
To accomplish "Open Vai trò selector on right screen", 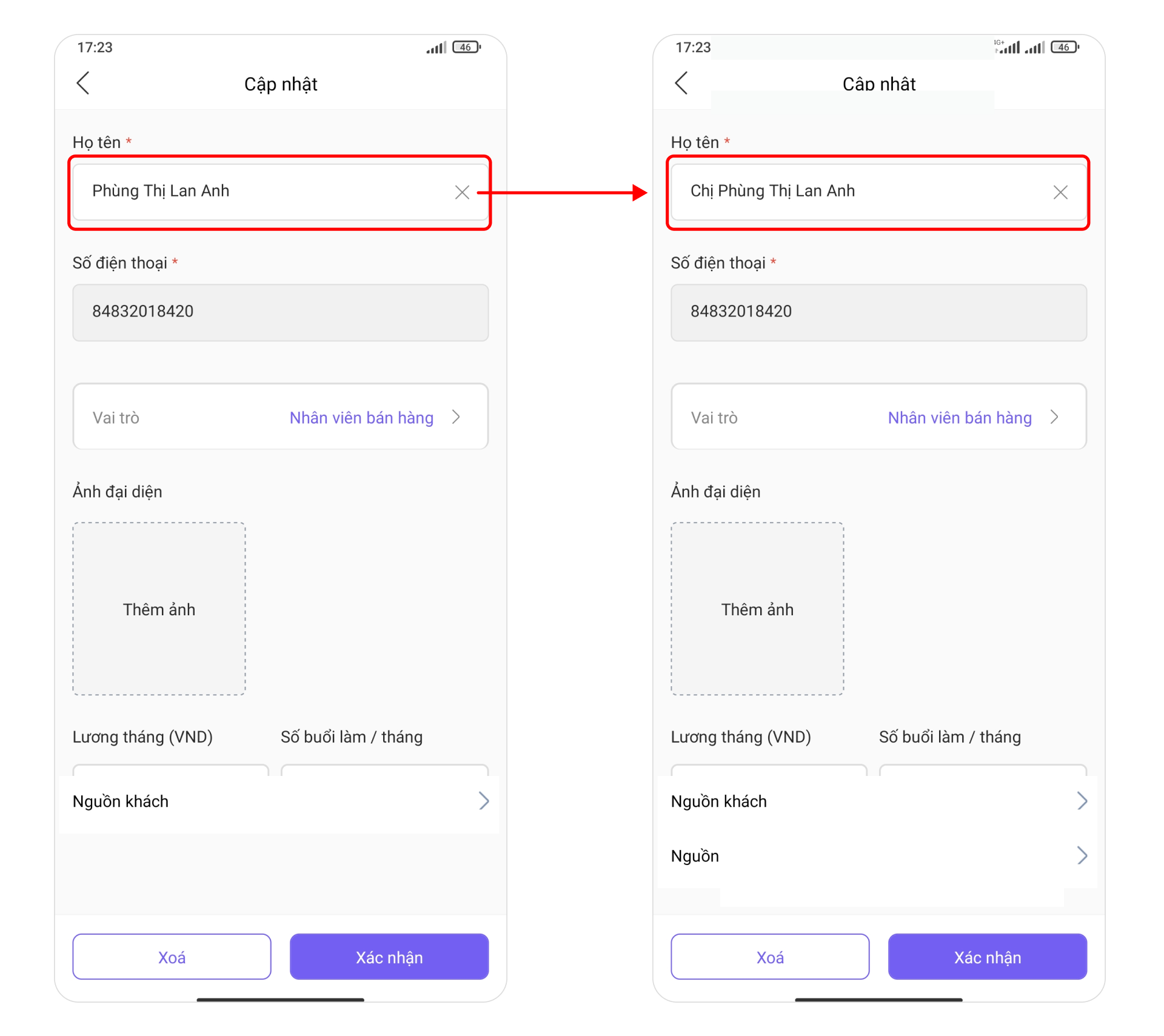I will click(878, 416).
